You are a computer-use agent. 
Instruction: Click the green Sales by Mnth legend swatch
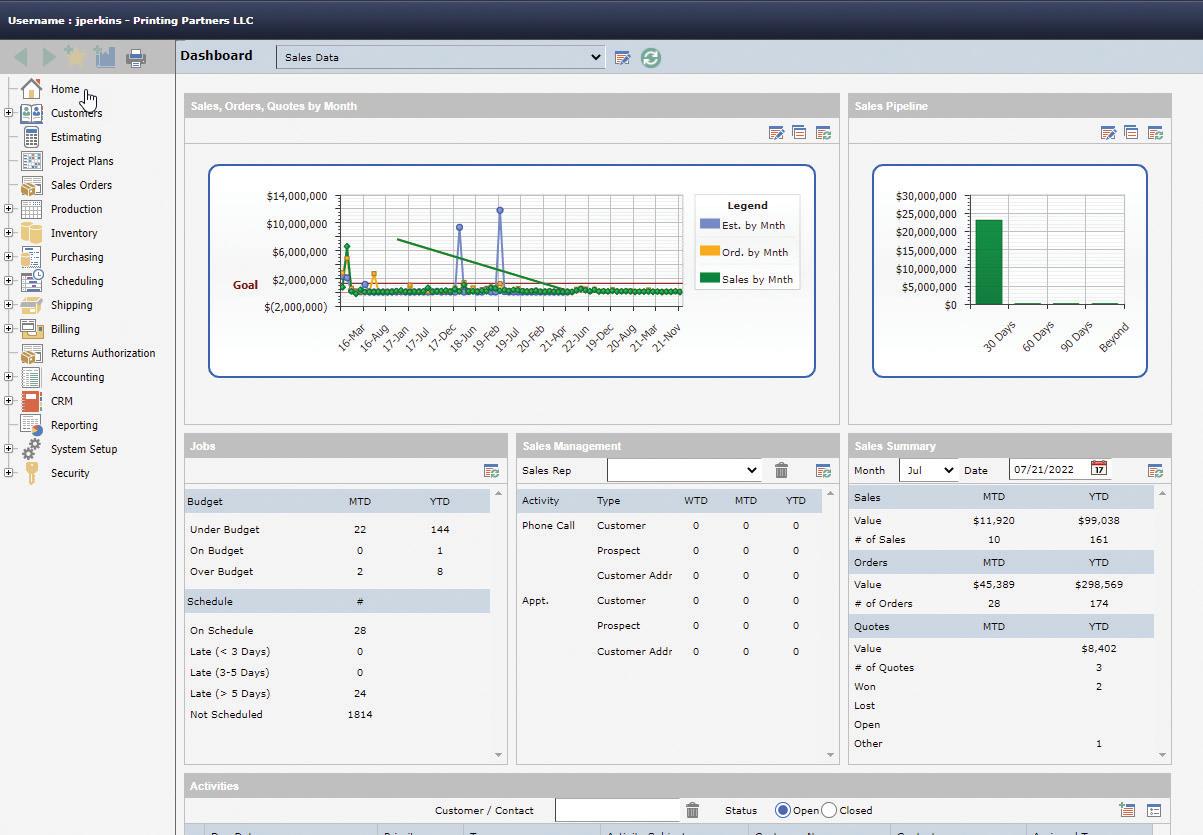709,279
